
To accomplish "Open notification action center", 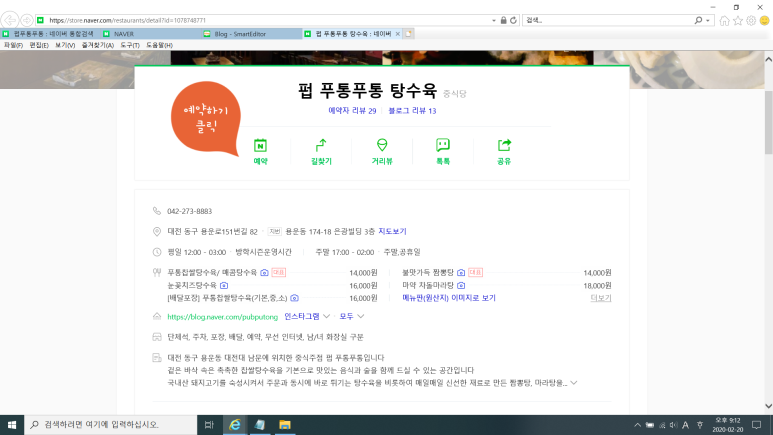I will 757,425.
